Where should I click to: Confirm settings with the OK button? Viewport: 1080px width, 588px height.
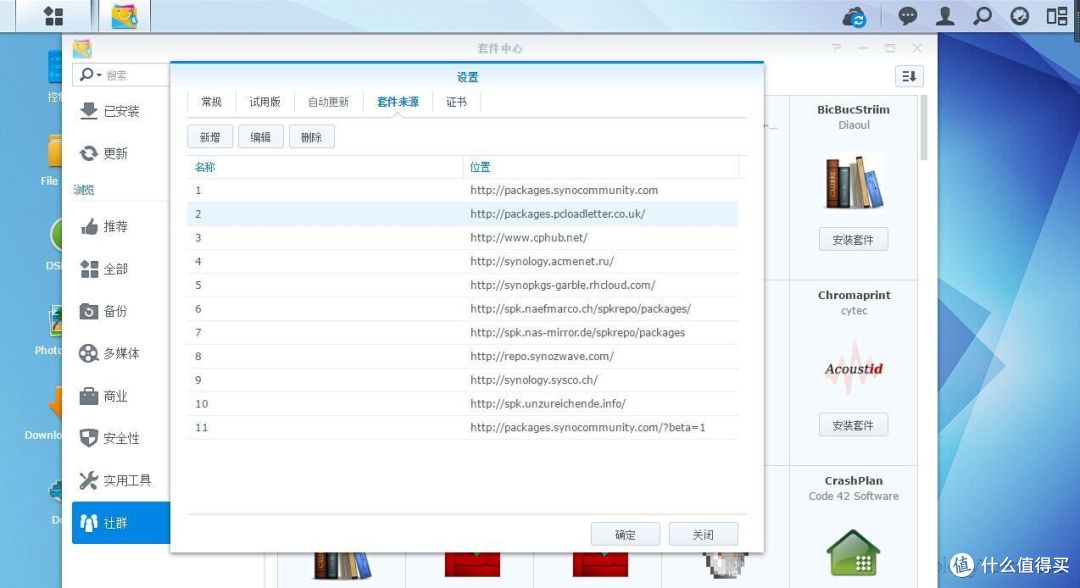[625, 534]
